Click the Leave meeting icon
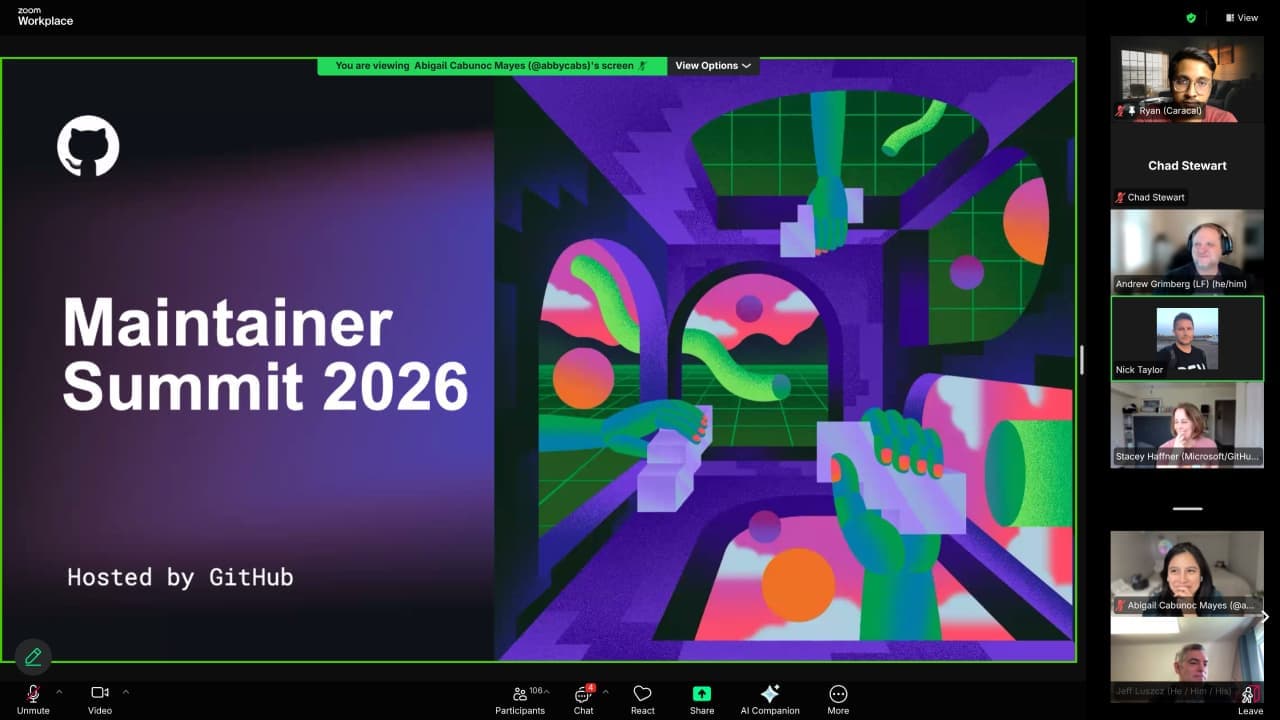This screenshot has width=1280, height=720. 1249,694
